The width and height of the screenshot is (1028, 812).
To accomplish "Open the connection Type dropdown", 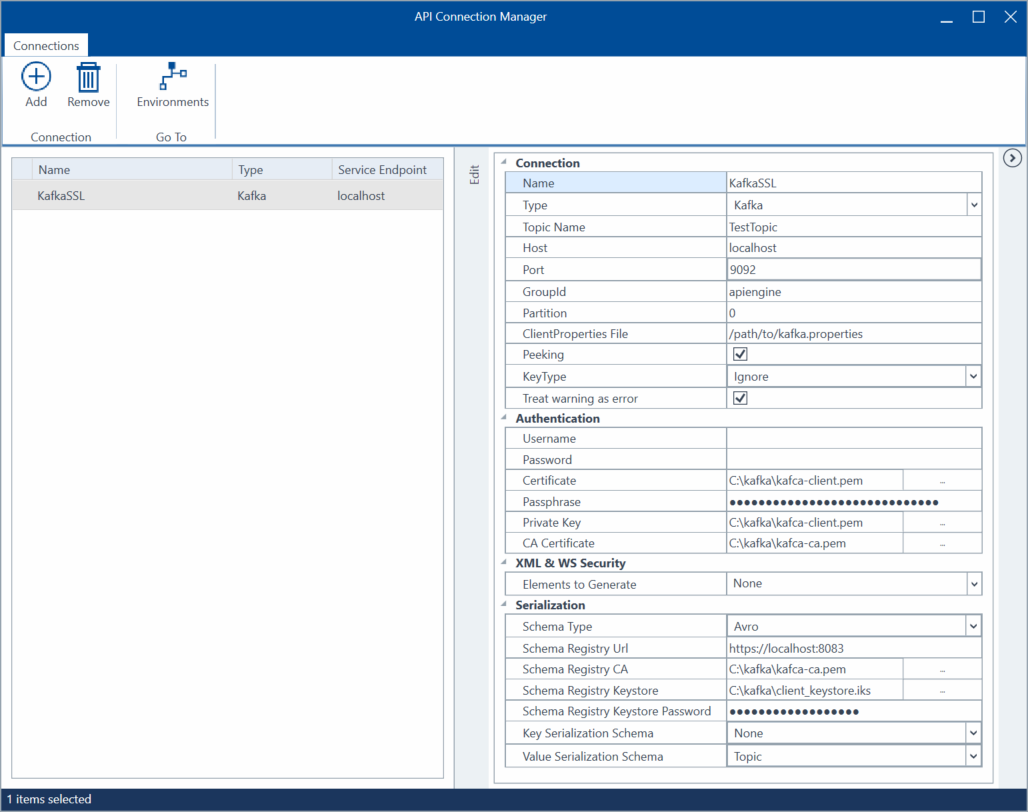I will 973,205.
